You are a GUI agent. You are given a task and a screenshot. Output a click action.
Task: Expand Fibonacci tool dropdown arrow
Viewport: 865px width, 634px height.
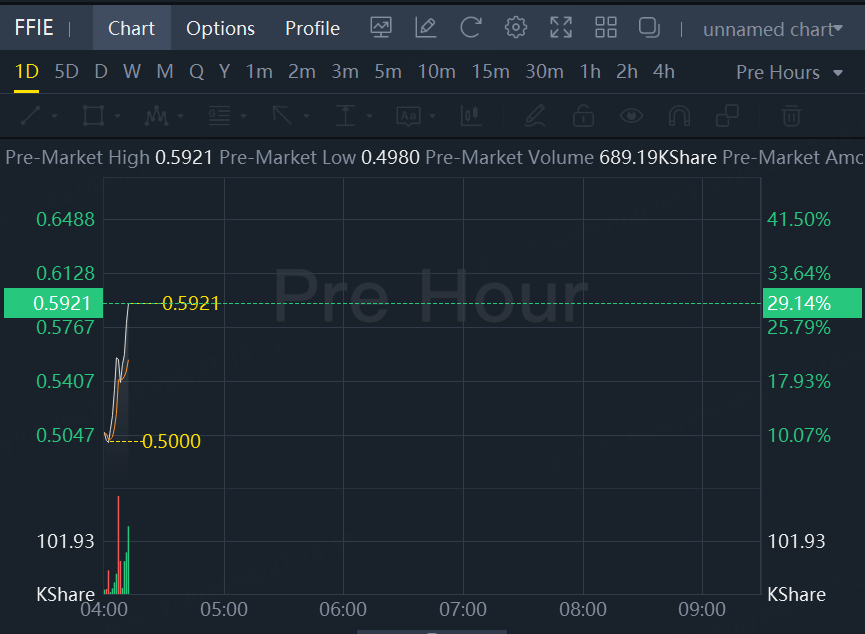coord(243,116)
